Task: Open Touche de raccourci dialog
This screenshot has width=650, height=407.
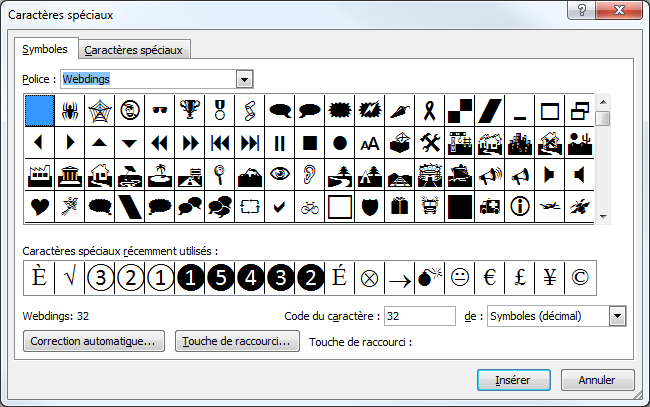Action: (237, 341)
